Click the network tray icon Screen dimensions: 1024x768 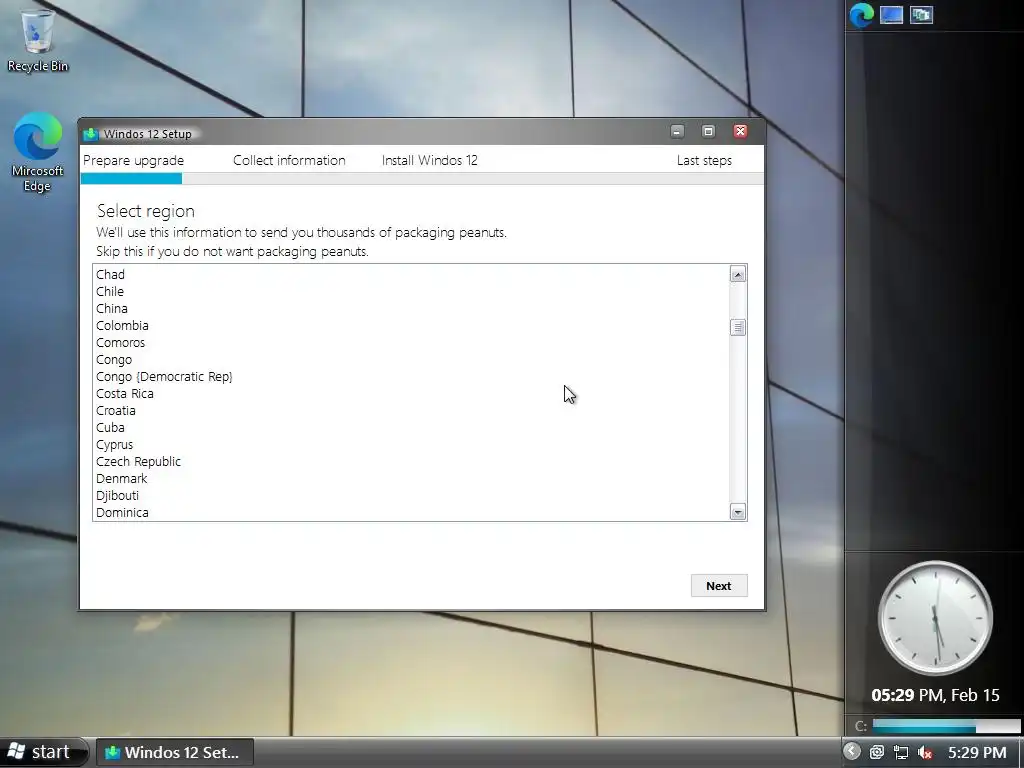point(901,752)
